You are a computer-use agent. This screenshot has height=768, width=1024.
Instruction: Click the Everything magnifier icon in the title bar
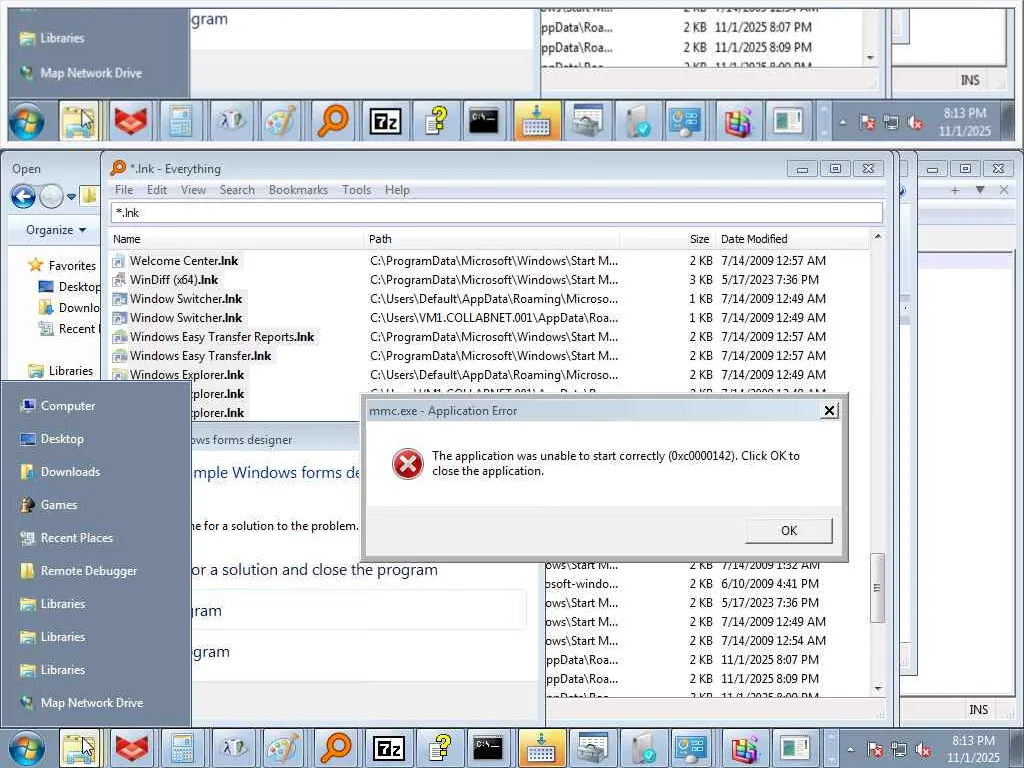(118, 168)
